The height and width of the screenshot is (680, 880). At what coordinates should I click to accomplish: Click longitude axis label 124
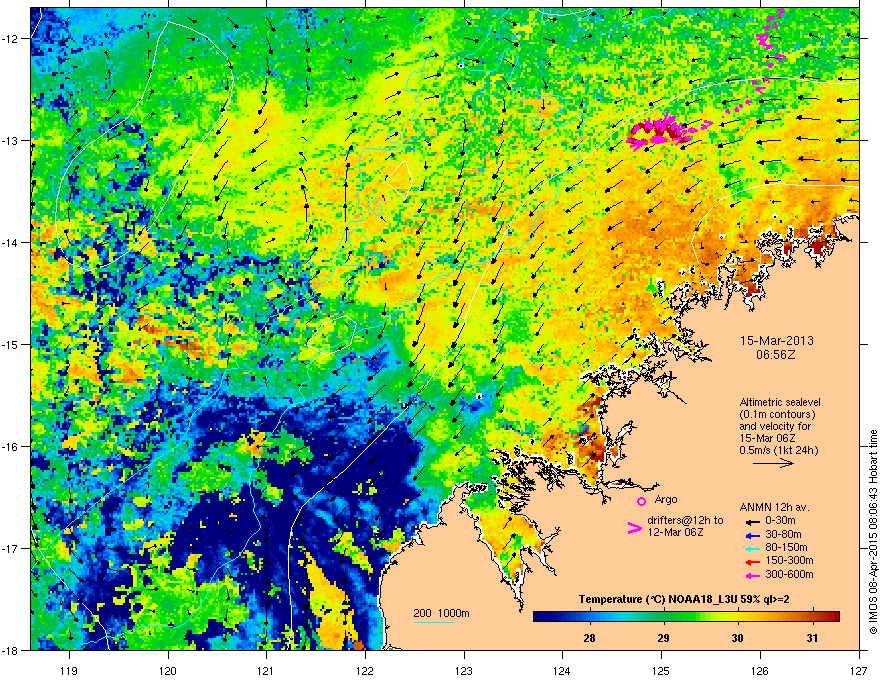pyautogui.click(x=562, y=670)
